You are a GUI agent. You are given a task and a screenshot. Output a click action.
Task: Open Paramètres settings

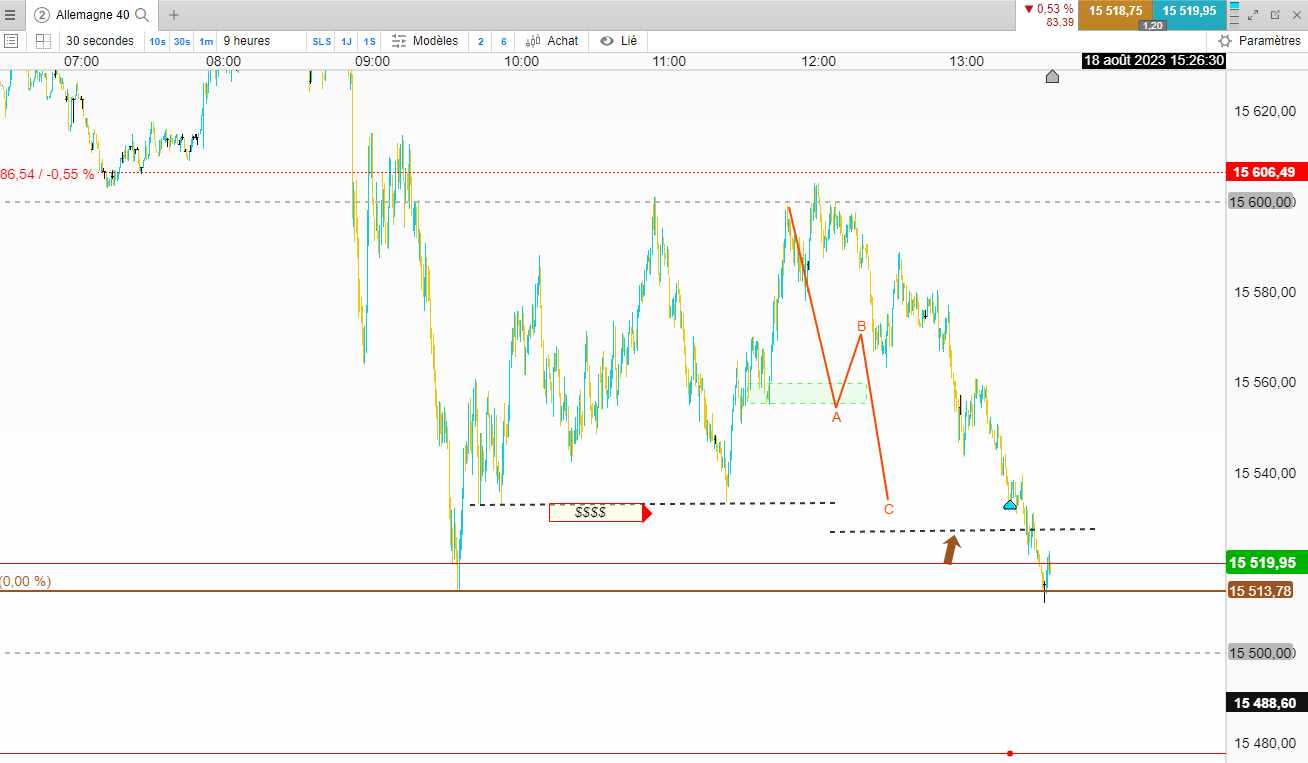1260,41
